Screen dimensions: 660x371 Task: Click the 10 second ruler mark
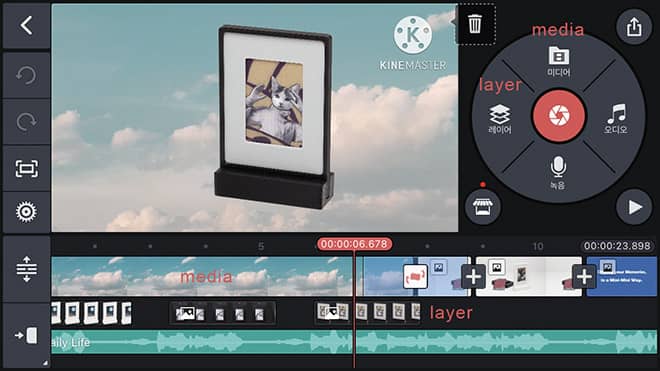click(x=538, y=246)
